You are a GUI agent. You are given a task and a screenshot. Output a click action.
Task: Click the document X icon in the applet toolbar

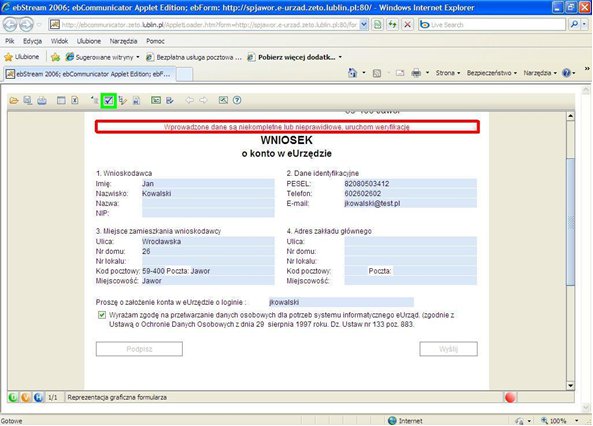(75, 100)
